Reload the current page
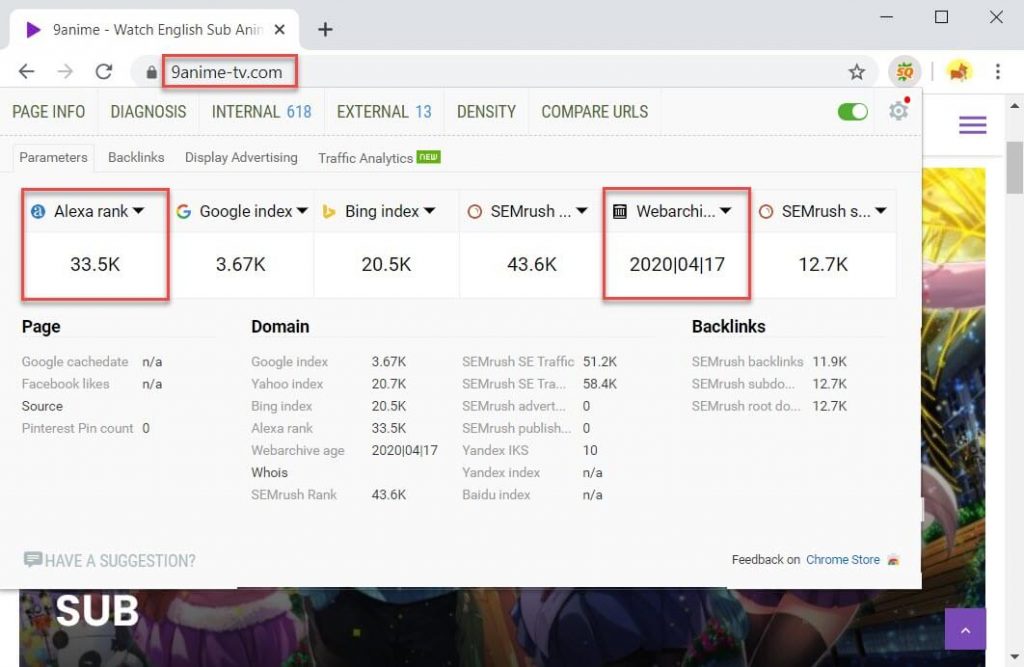 coord(104,71)
